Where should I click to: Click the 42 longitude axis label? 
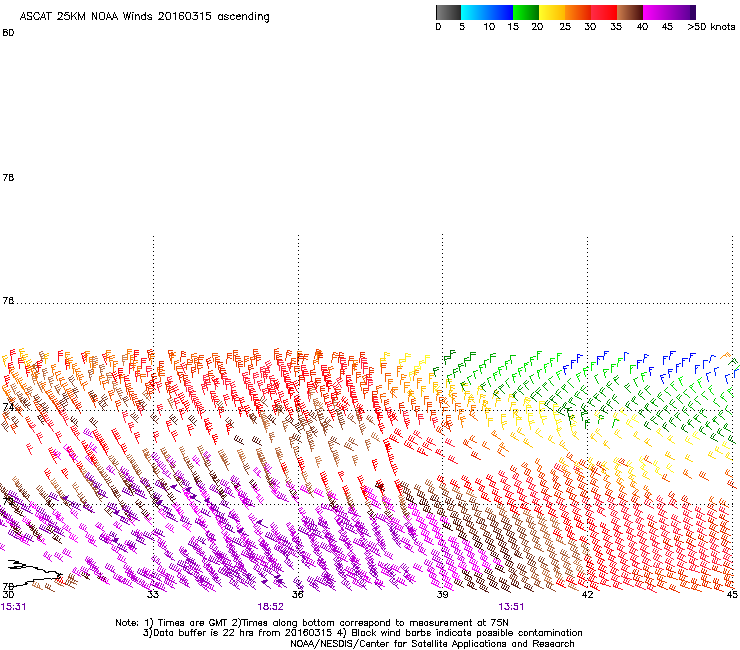pyautogui.click(x=587, y=594)
